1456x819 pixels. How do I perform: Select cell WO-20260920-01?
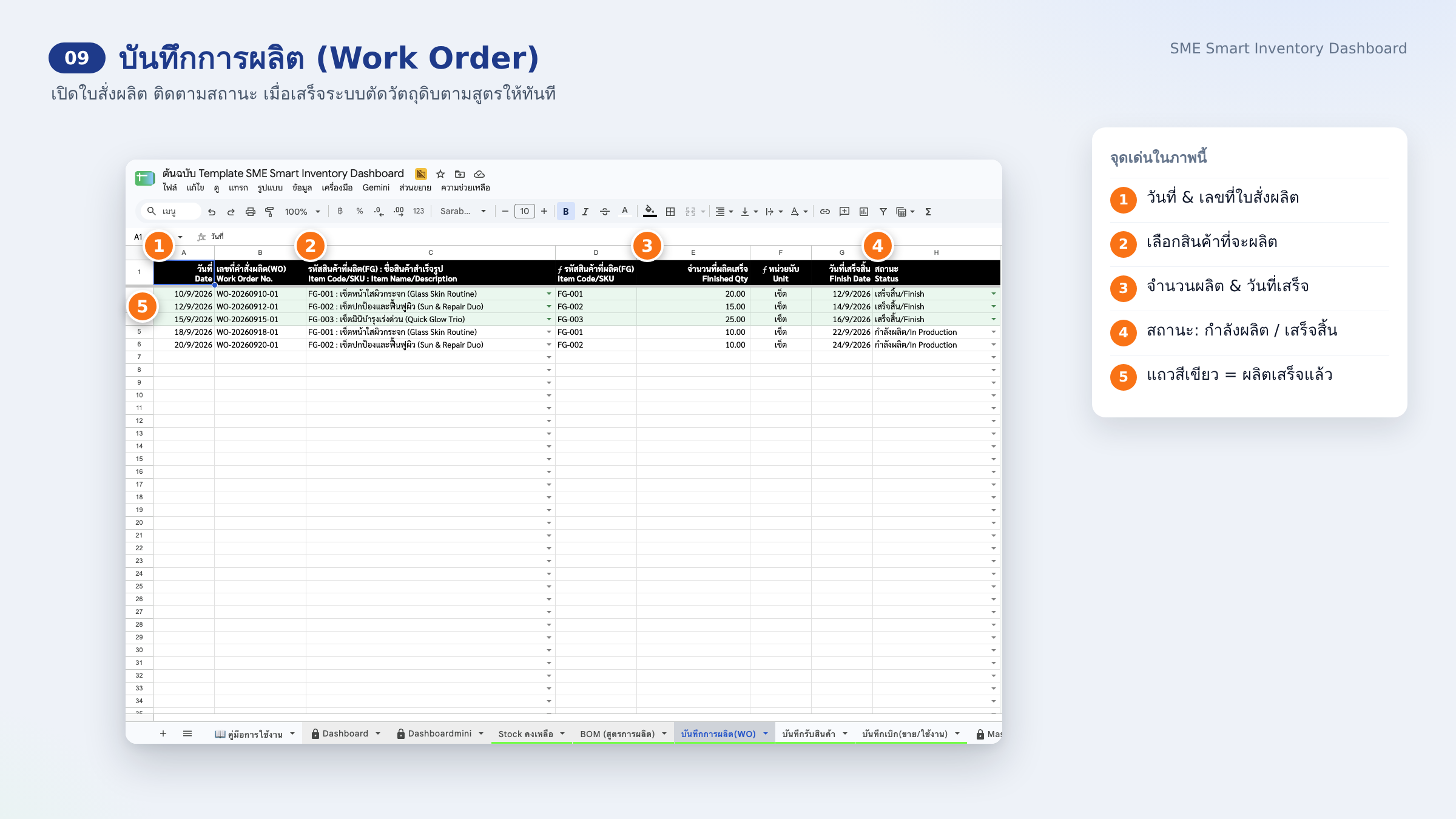point(260,345)
